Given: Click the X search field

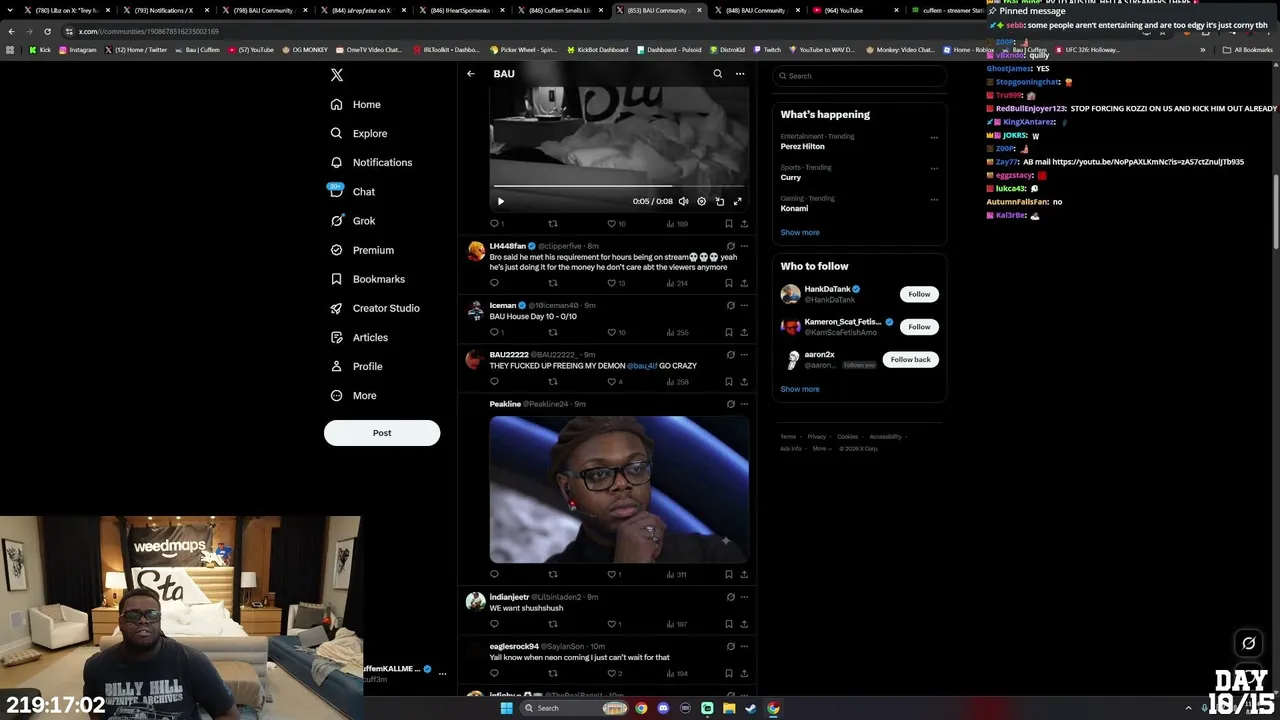Looking at the screenshot, I should tap(860, 76).
